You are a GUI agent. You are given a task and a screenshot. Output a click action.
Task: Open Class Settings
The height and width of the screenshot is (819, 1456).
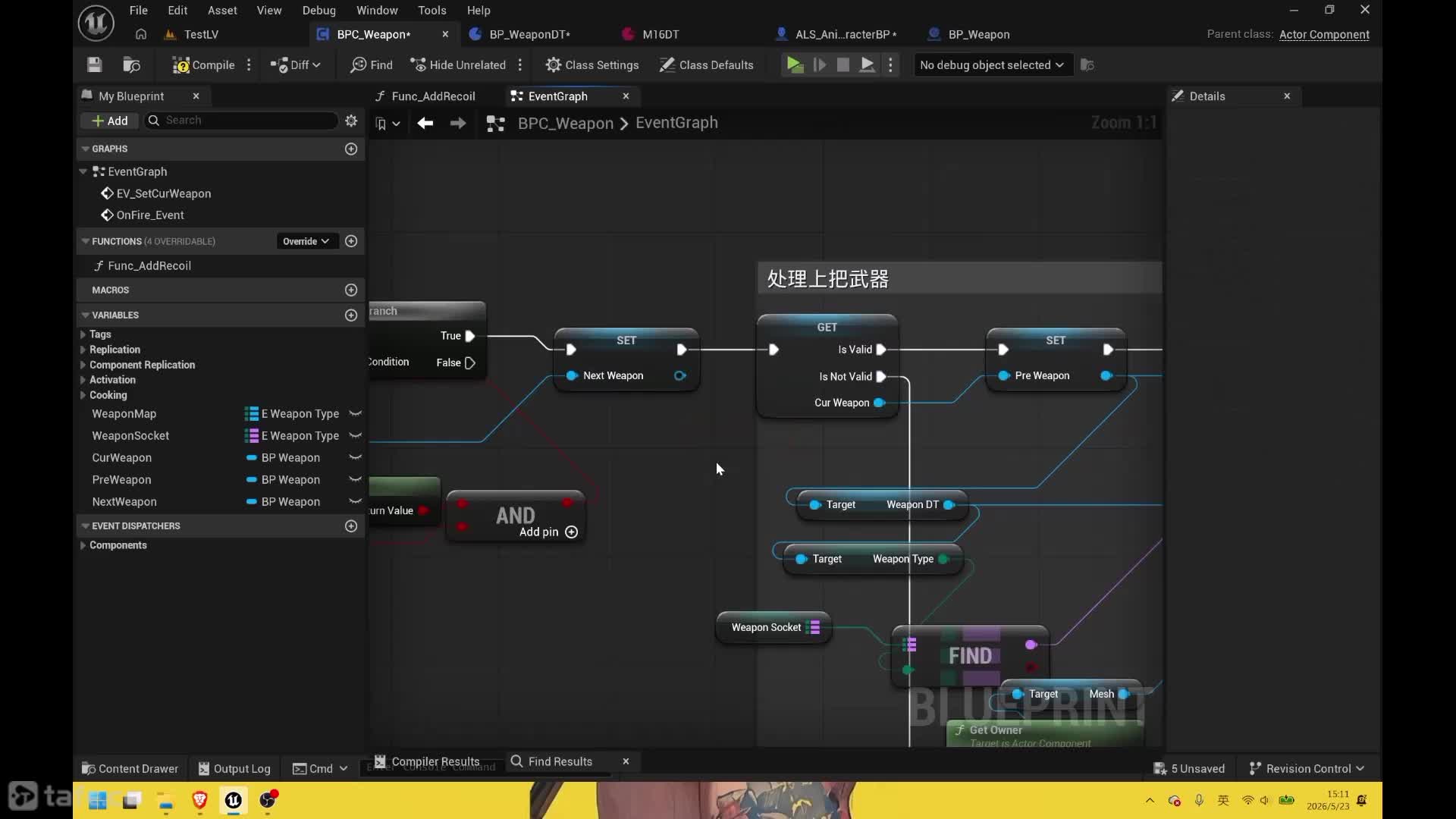(x=592, y=65)
